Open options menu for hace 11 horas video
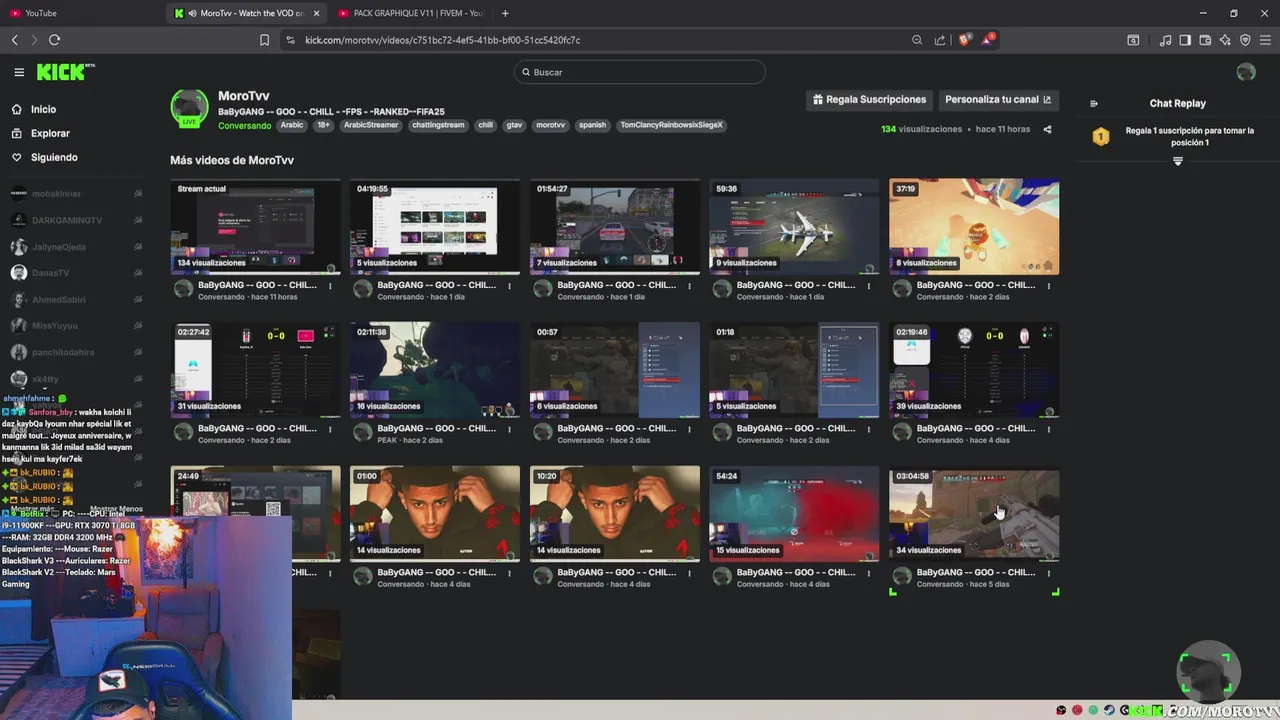Image resolution: width=1280 pixels, height=720 pixels. [x=330, y=286]
